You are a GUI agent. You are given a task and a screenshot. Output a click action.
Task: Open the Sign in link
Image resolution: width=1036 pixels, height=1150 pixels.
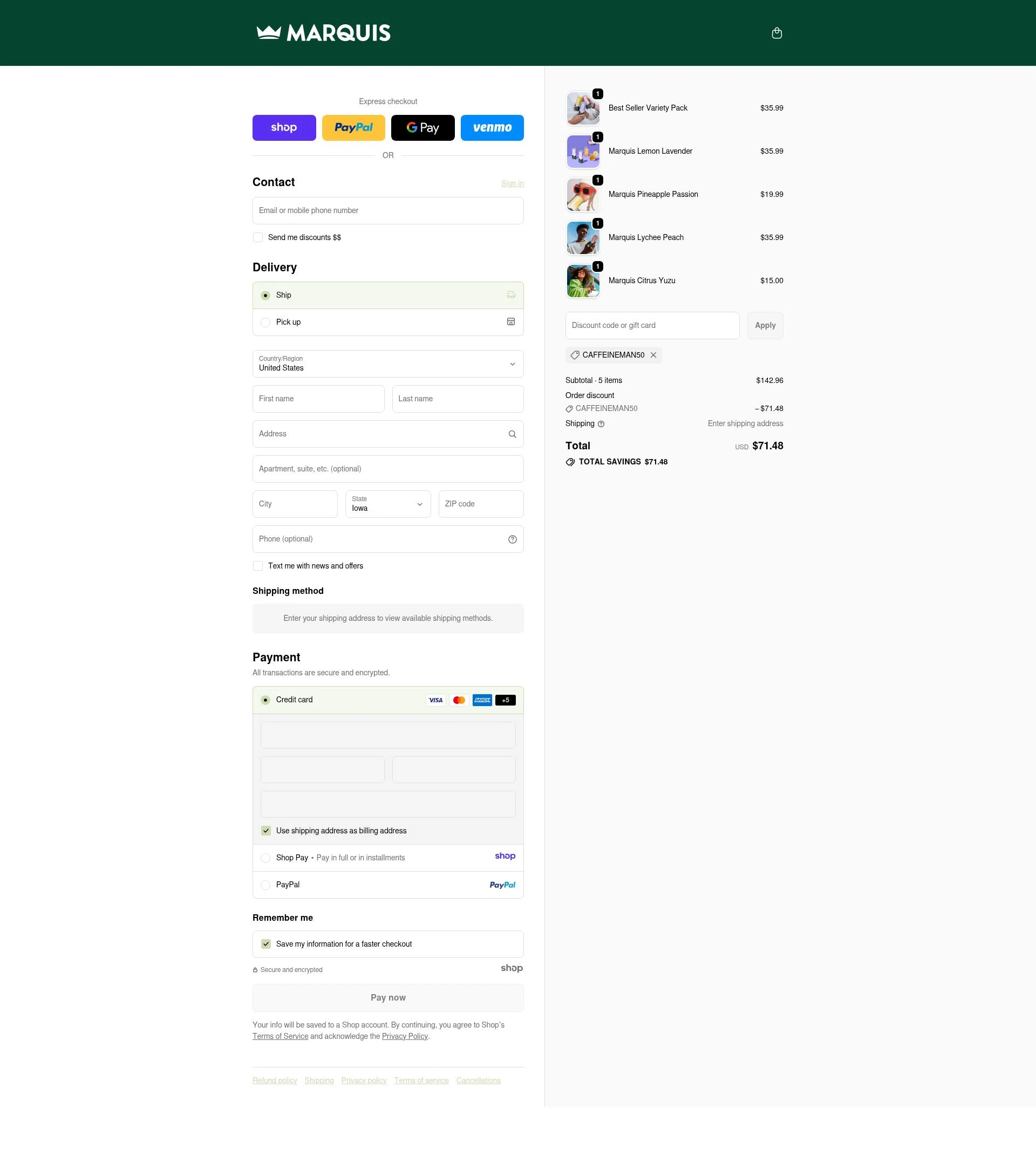point(512,183)
